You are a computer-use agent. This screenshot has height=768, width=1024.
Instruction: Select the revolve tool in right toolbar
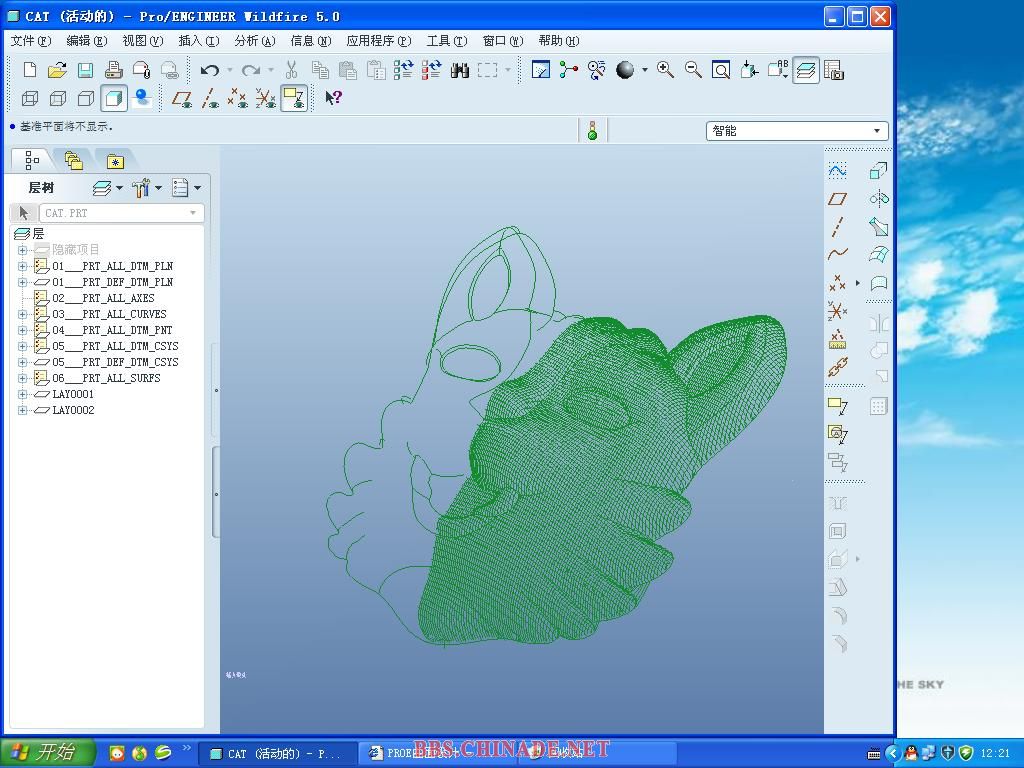point(878,199)
